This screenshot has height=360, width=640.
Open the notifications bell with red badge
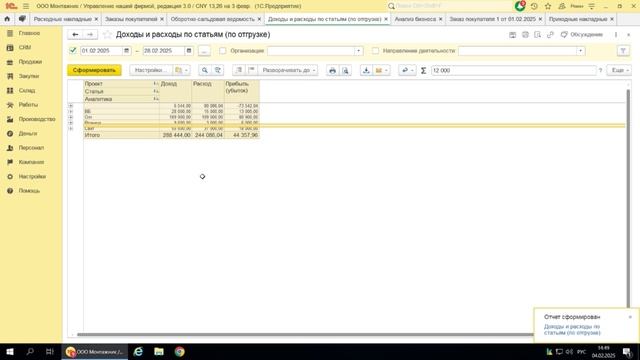click(x=520, y=6)
